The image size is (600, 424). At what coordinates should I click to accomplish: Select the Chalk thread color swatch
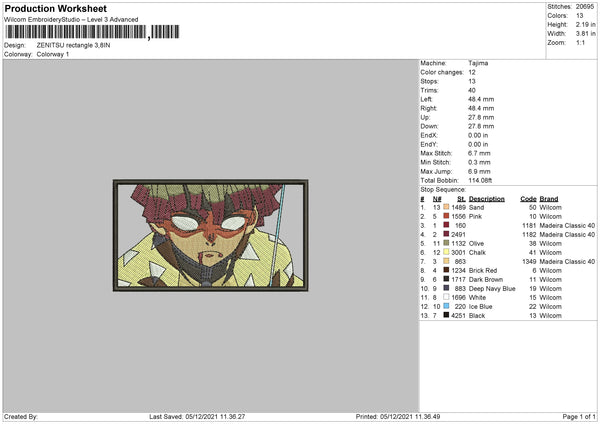tap(446, 252)
